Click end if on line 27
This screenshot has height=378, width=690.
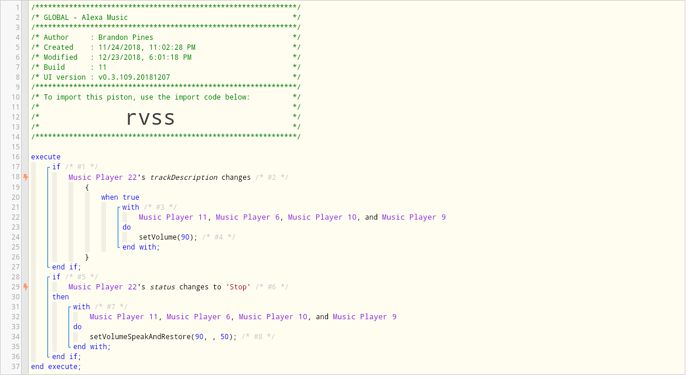(66, 267)
